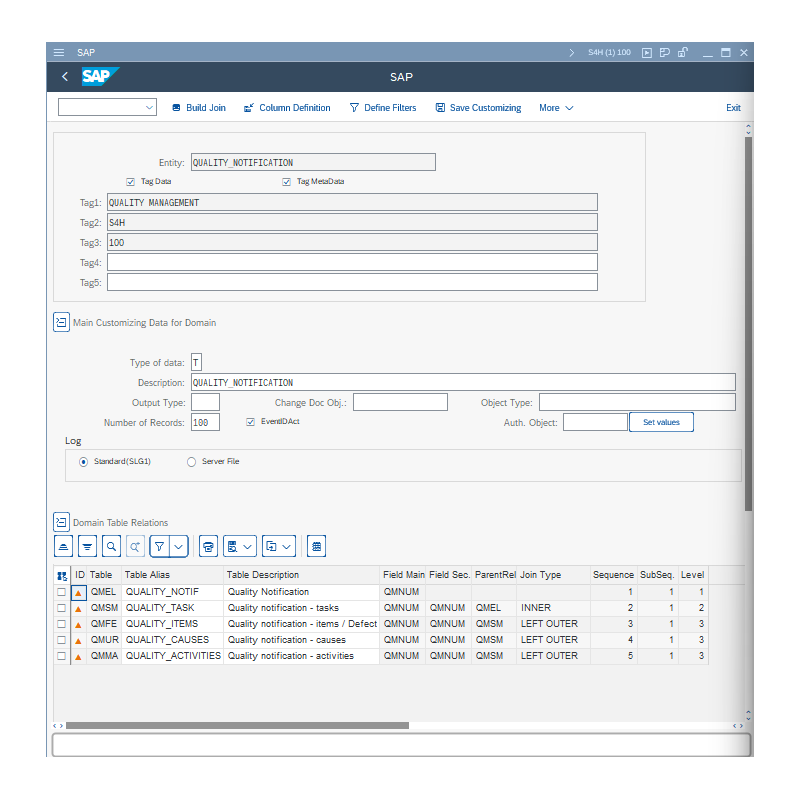The image size is (800, 800).
Task: Click the print icon in table toolbar
Action: coord(208,547)
